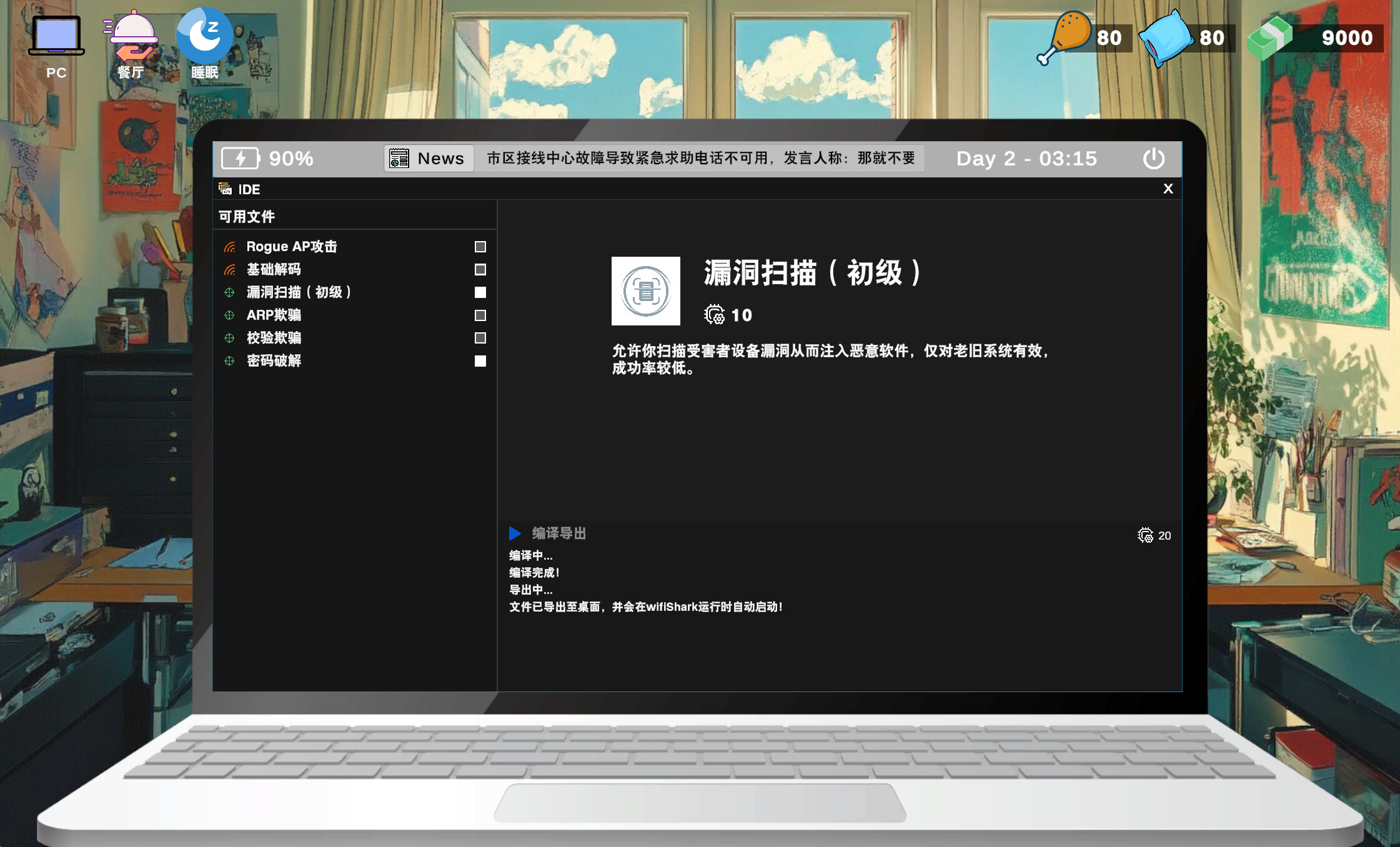Viewport: 1400px width, 847px height.
Task: Select ARP欺骗 from the file list
Action: (274, 315)
